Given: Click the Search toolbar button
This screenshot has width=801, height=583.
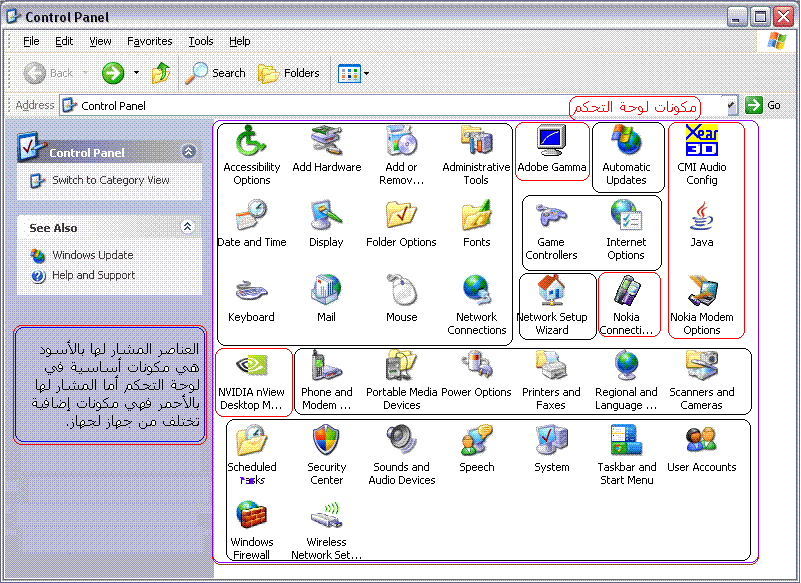Looking at the screenshot, I should tap(216, 73).
